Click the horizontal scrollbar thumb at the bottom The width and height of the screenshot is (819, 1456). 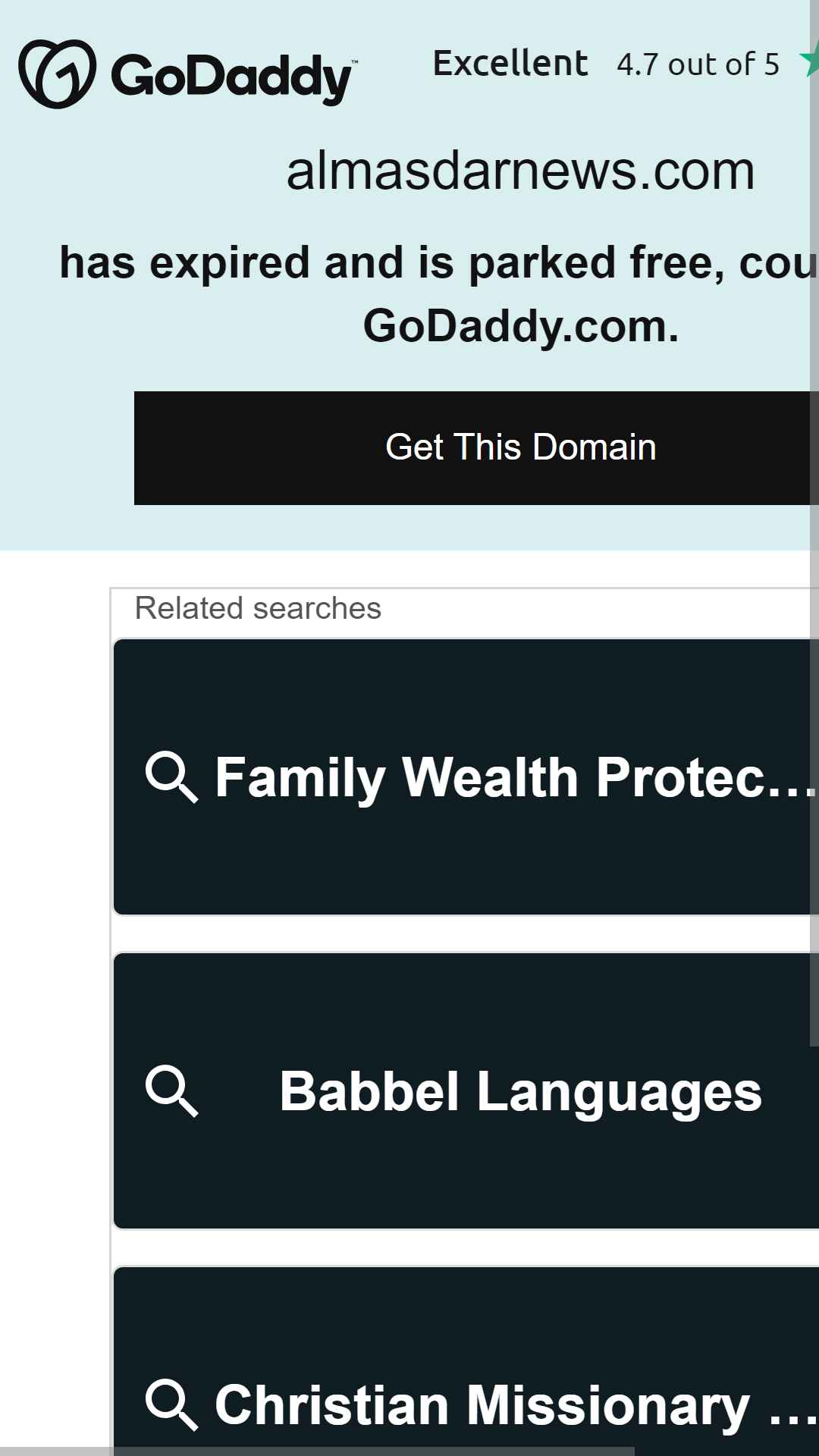pyautogui.click(x=317, y=1451)
